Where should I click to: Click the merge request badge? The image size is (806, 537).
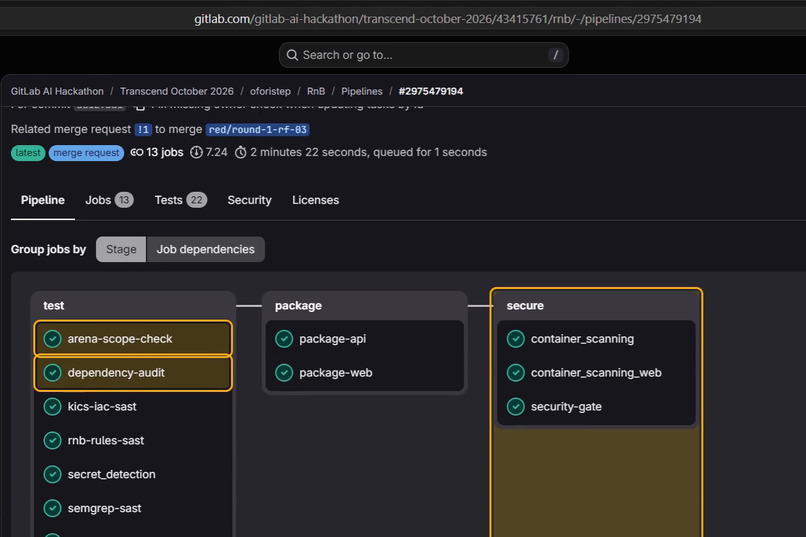coord(86,153)
